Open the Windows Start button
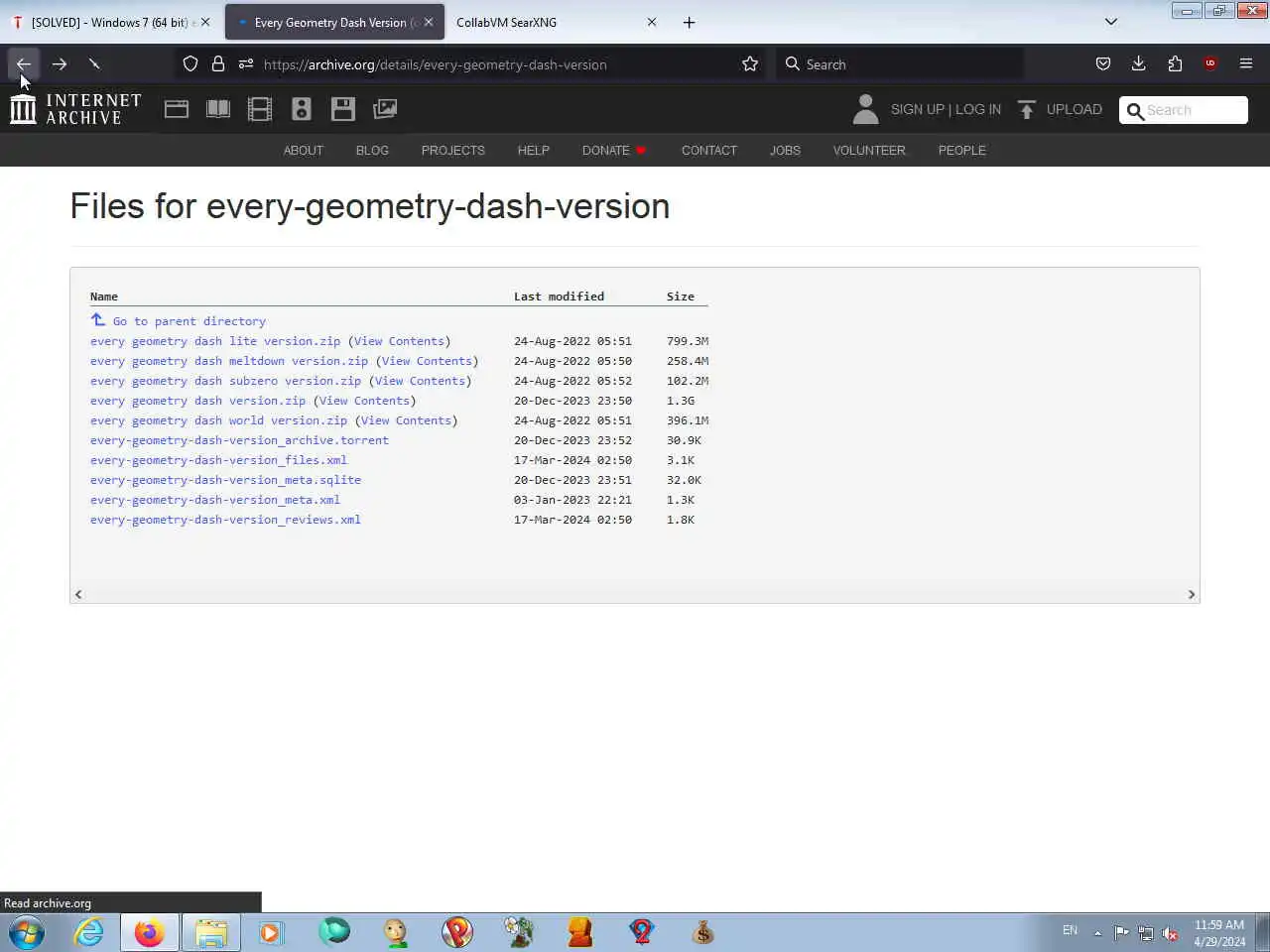 (27, 932)
